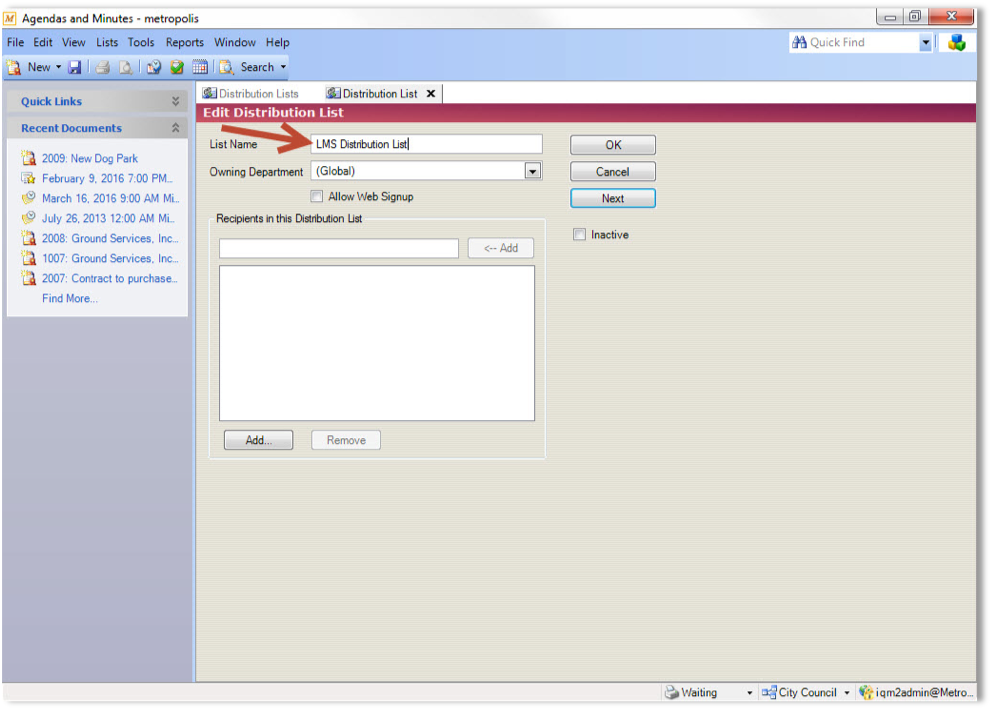
Task: Click the Search toolbar icon
Action: point(226,67)
